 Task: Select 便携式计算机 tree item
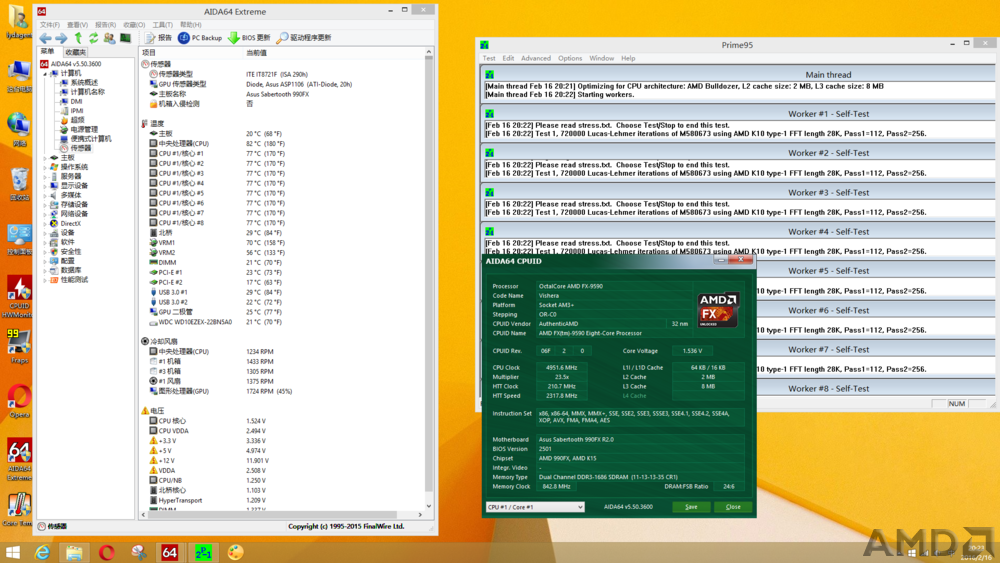(91, 138)
